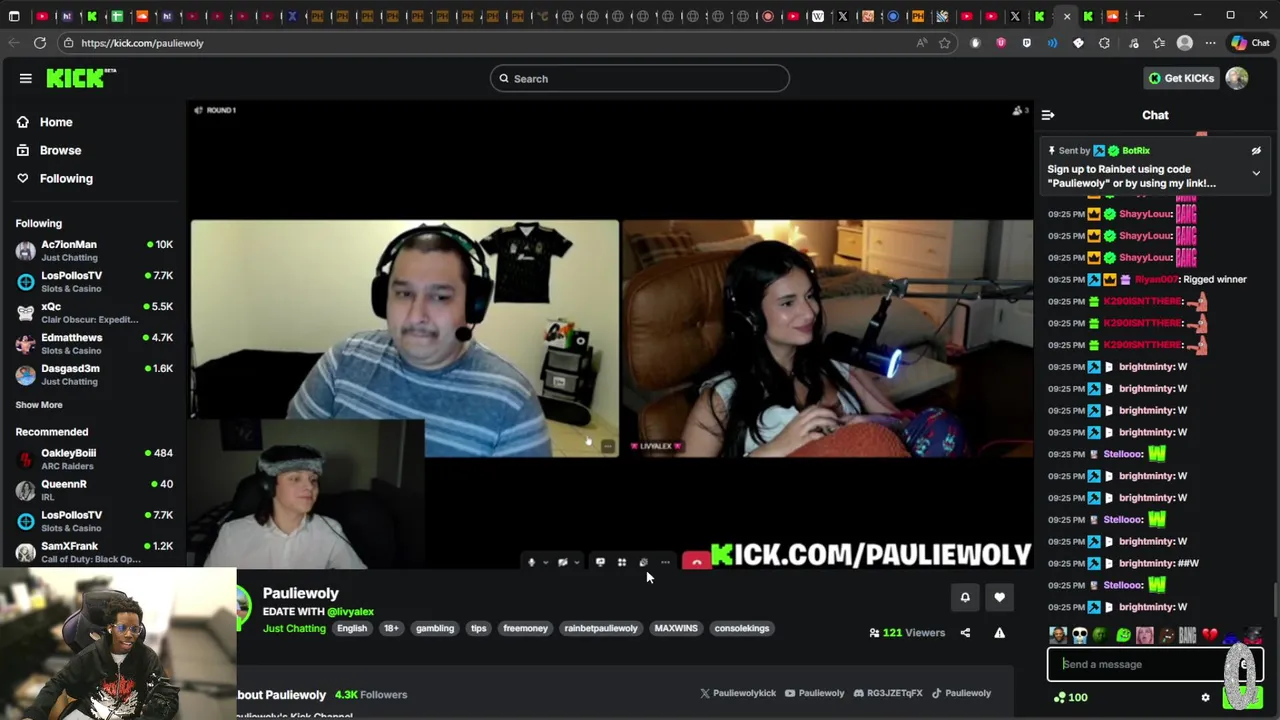Hide the pinned BotRix message
The width and height of the screenshot is (1280, 720).
pos(1256,151)
